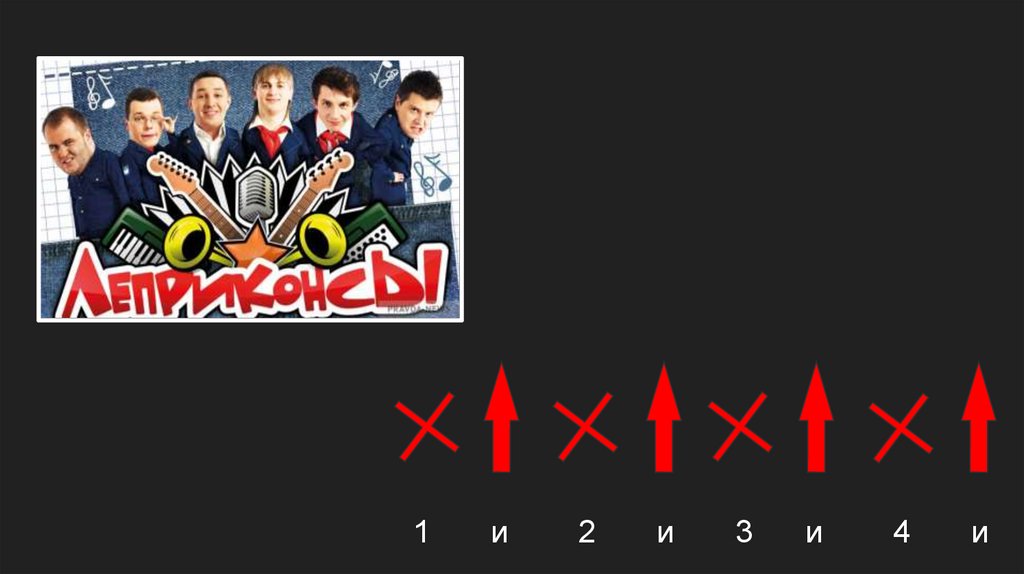Click the Леприконсы band photo

250,189
